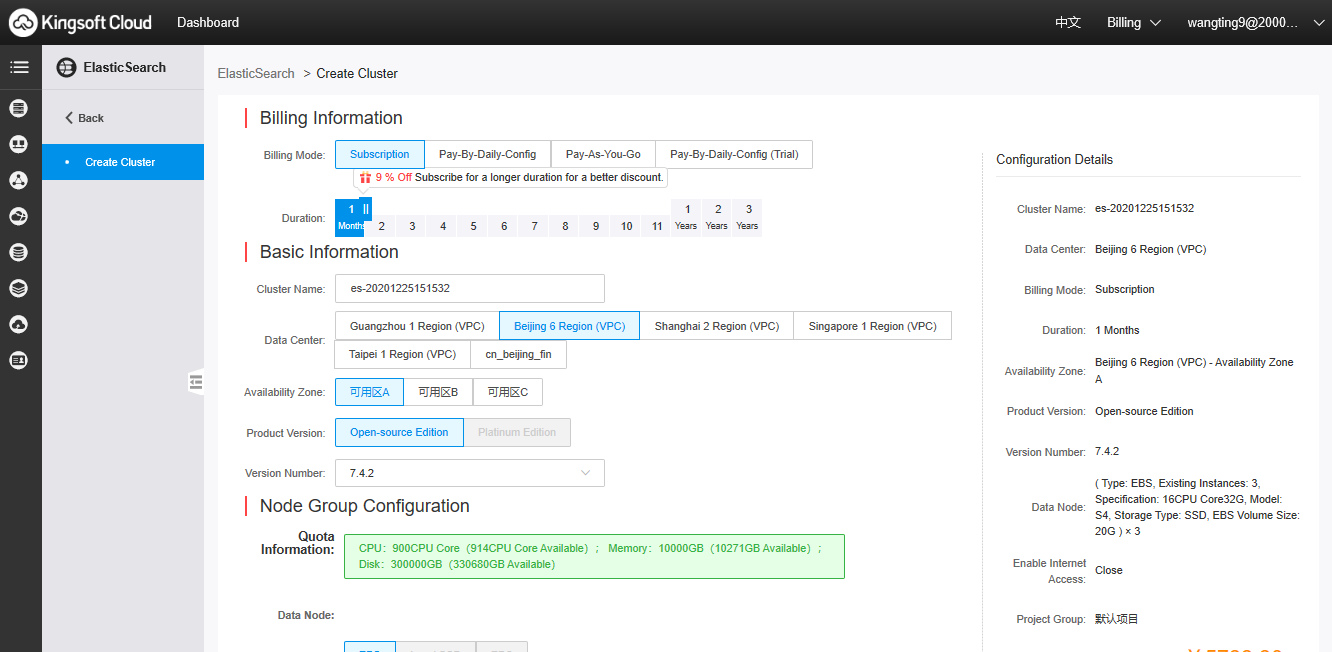Go back using the Back link
Image resolution: width=1332 pixels, height=652 pixels.
pos(85,118)
